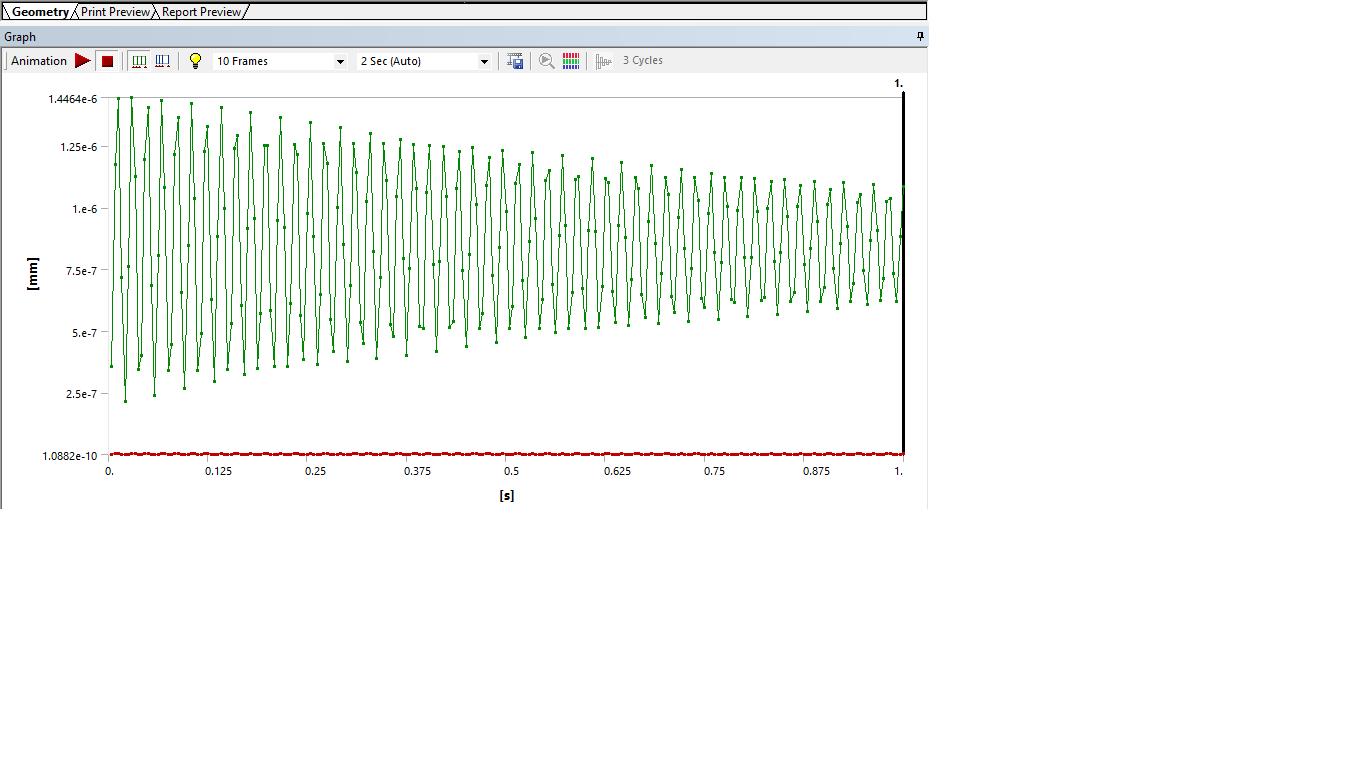Click the 1.25e-6 y-axis tick label
Screen dimensions: 1366x768
click(77, 147)
